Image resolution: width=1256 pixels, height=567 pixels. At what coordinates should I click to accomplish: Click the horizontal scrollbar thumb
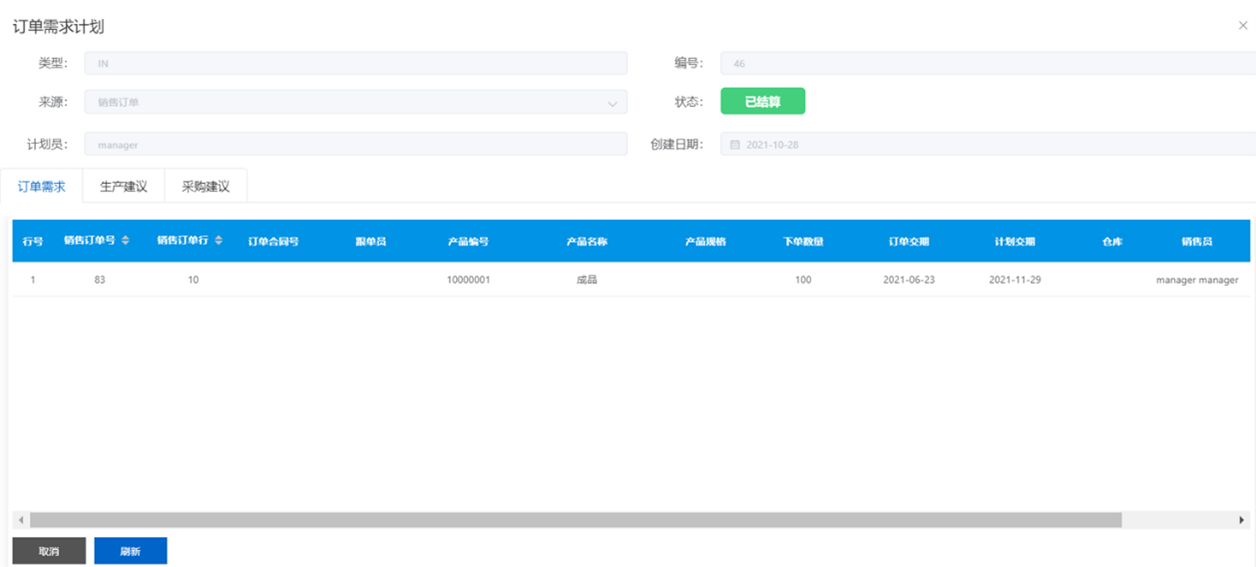point(576,520)
